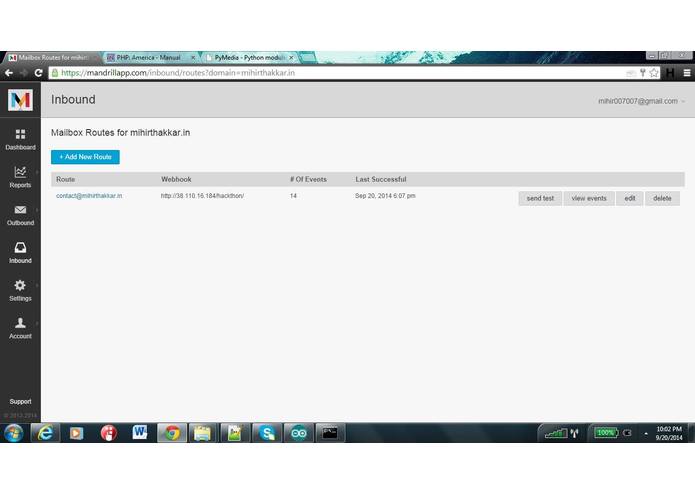The height and width of the screenshot is (494, 695).
Task: Open media player taskbar icon
Action: pos(76,433)
